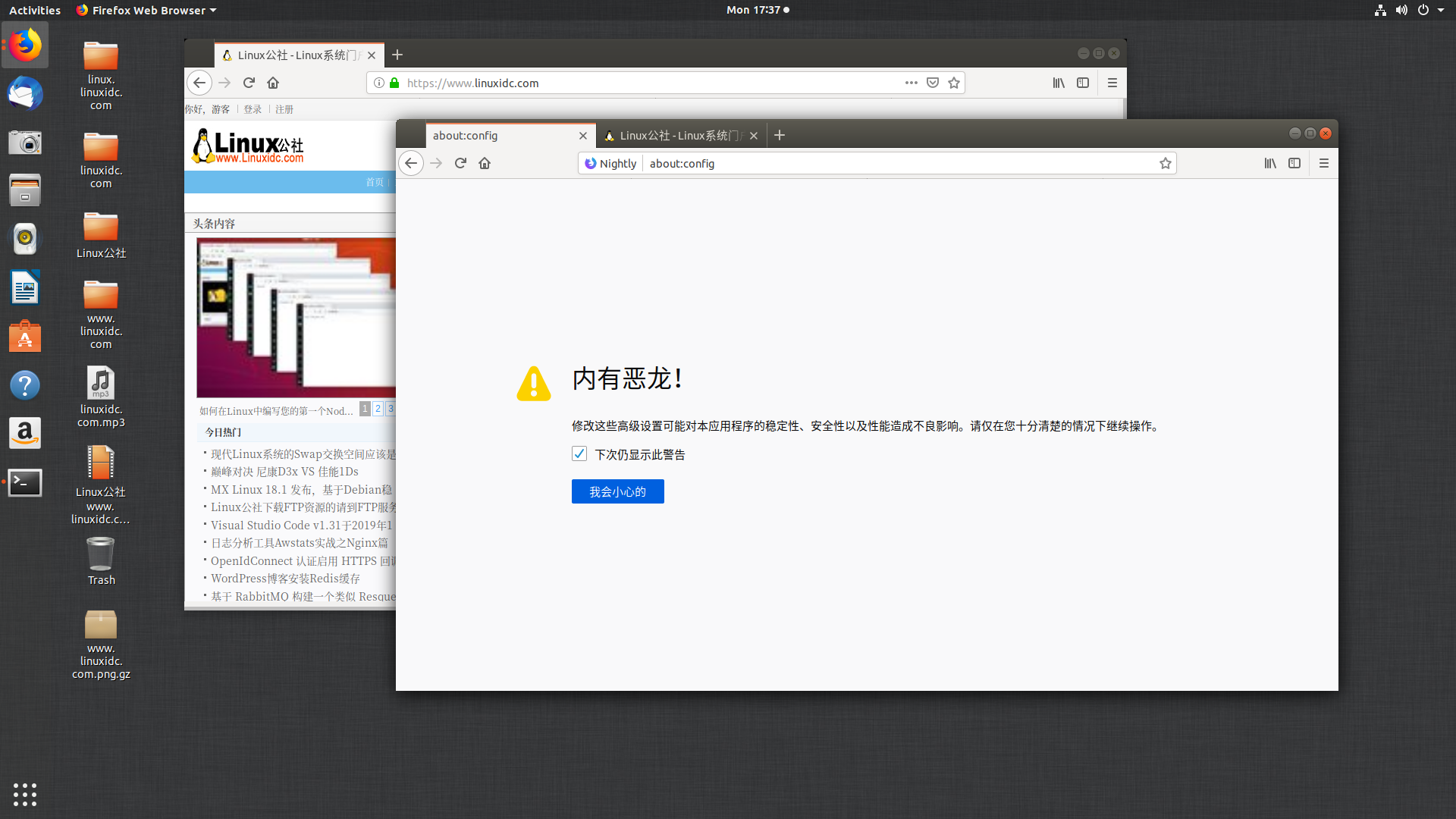
Task: Open Library icon in the about:config window
Action: [1270, 163]
